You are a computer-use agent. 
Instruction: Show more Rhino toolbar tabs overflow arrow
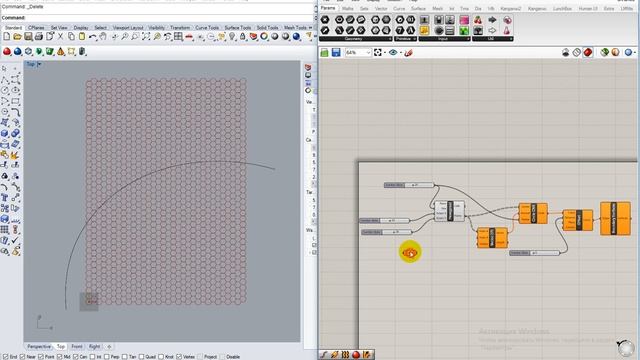pyautogui.click(x=310, y=27)
